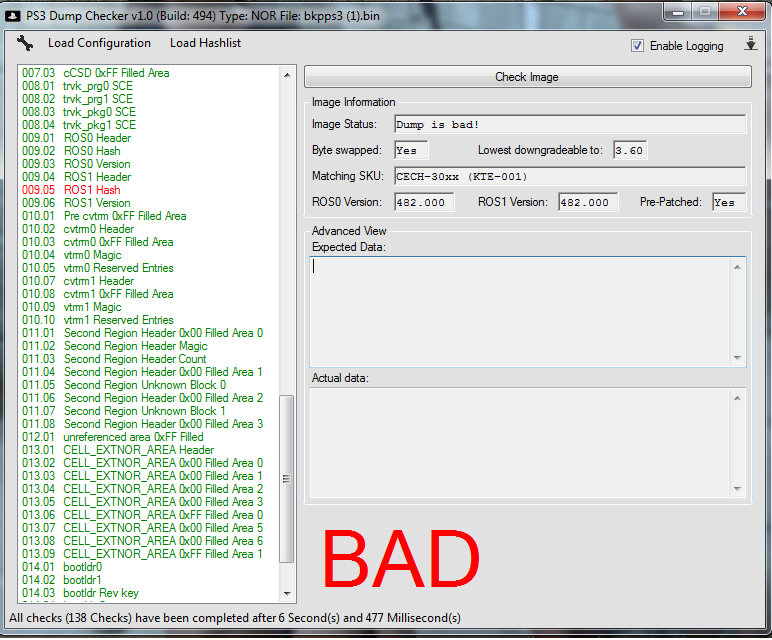Select 010.01 Pre cvtrm 0xFF Filled Area
772x640 pixels.
pyautogui.click(x=104, y=216)
